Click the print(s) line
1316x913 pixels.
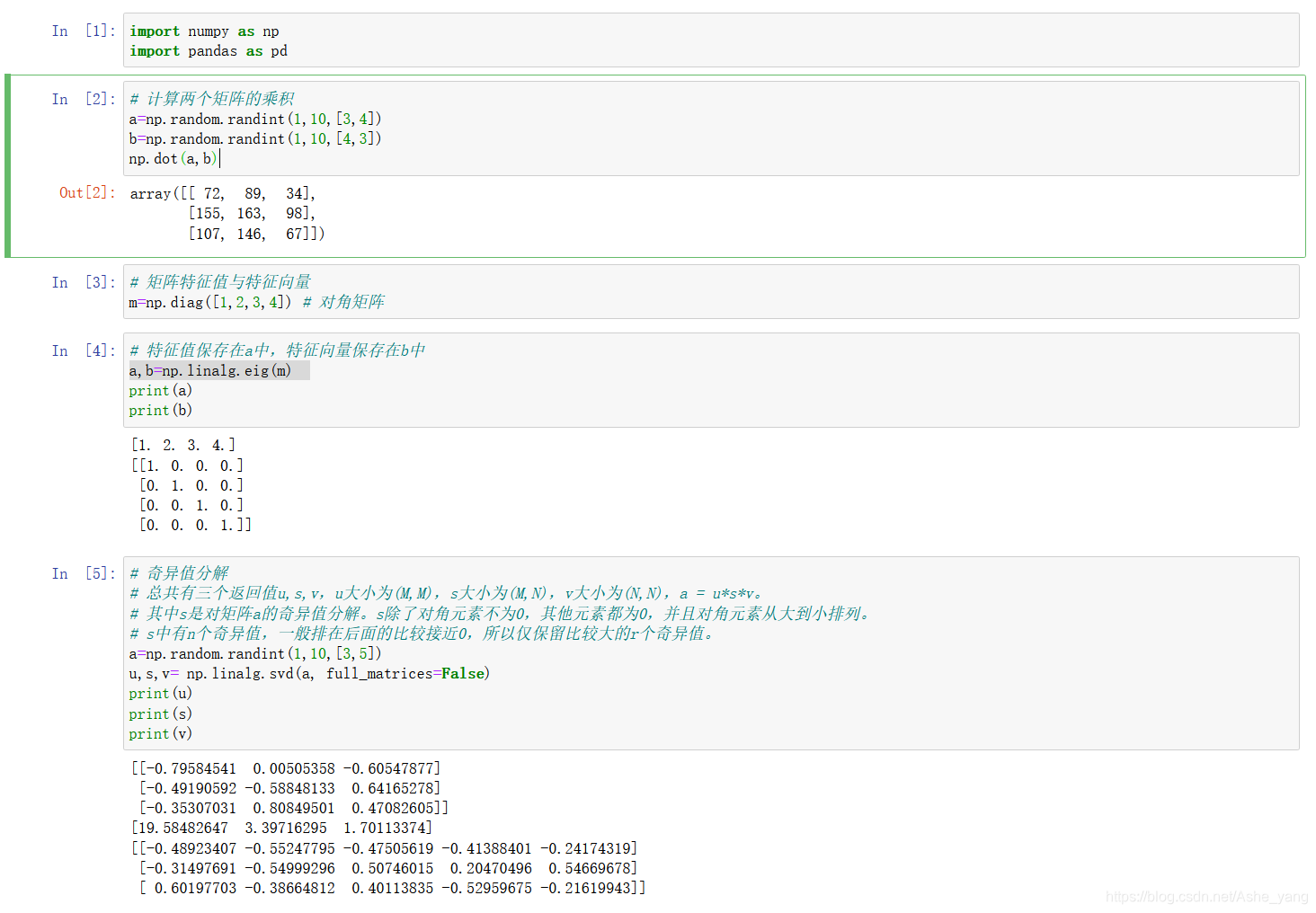[x=160, y=714]
